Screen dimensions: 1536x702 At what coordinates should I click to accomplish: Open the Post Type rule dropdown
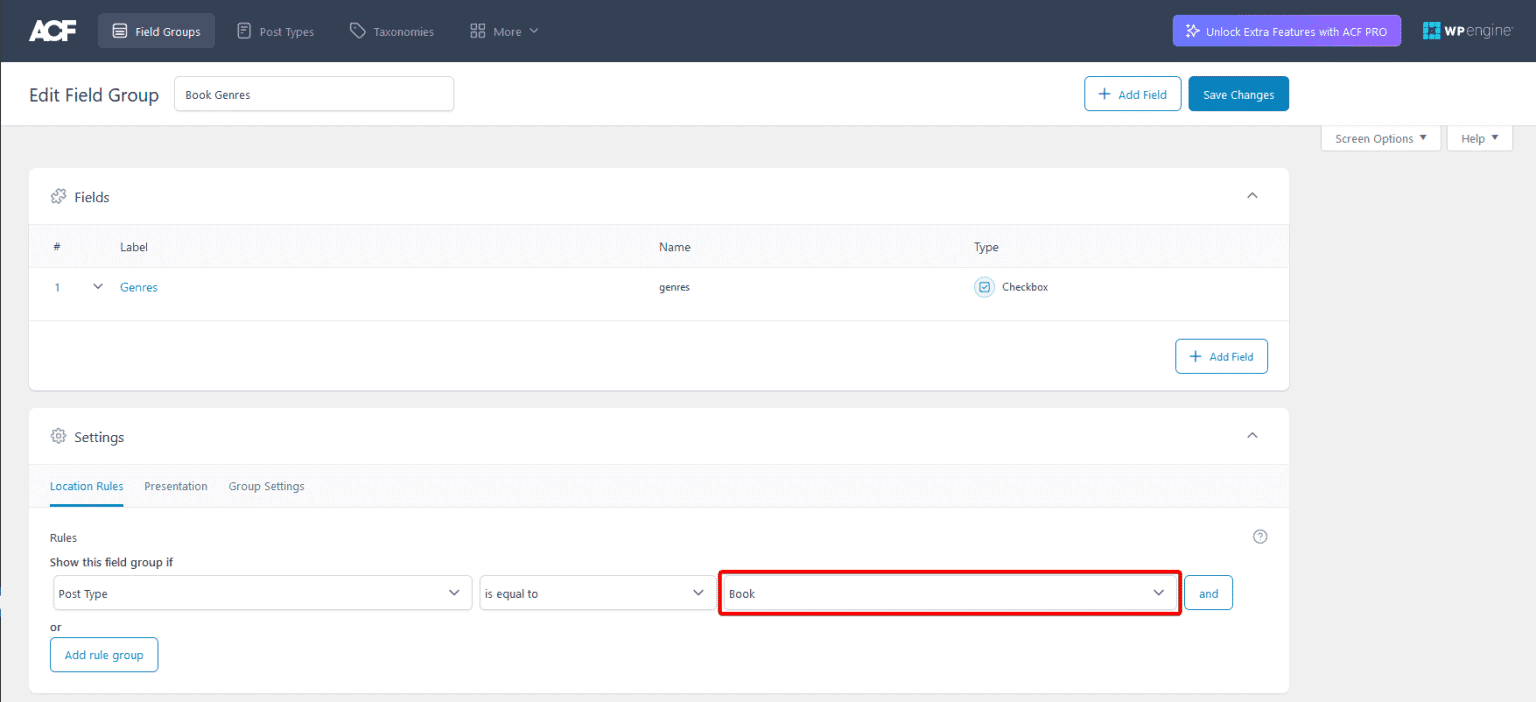(262, 592)
